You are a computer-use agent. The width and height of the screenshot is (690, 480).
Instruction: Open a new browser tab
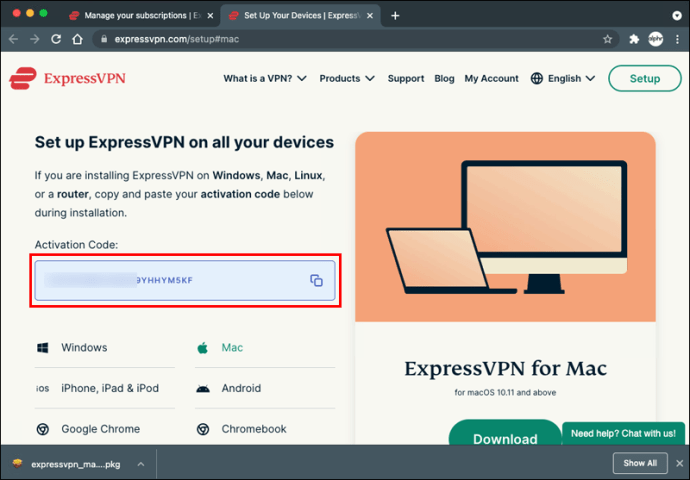[x=395, y=16]
